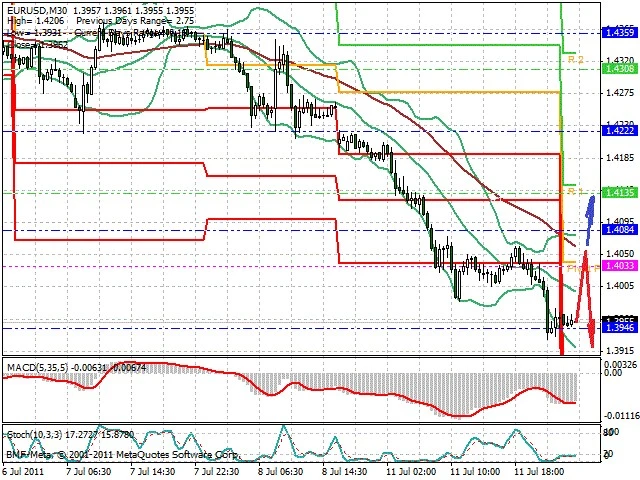
Task: Click the Stoch(10,3,3) indicator label
Action: [x=34, y=435]
